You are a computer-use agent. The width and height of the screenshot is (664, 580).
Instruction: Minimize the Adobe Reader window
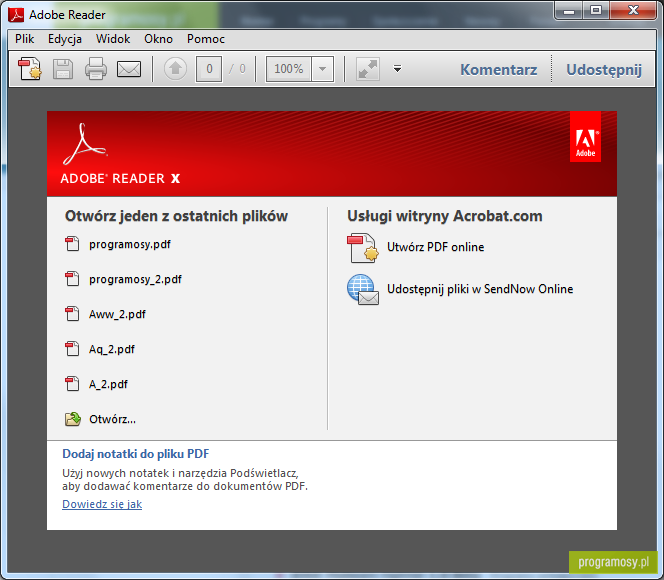[x=569, y=11]
